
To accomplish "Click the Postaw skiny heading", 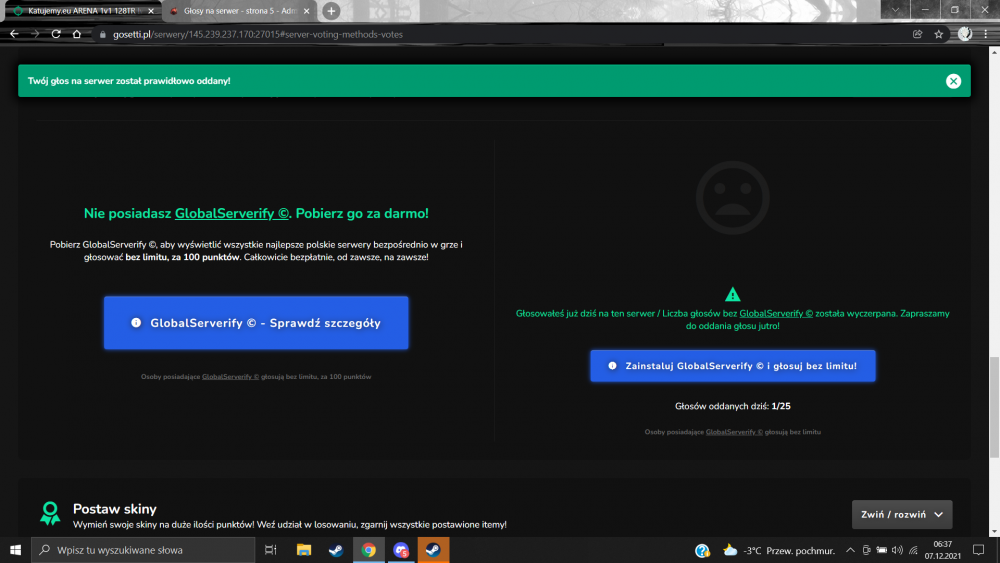I will coord(115,509).
